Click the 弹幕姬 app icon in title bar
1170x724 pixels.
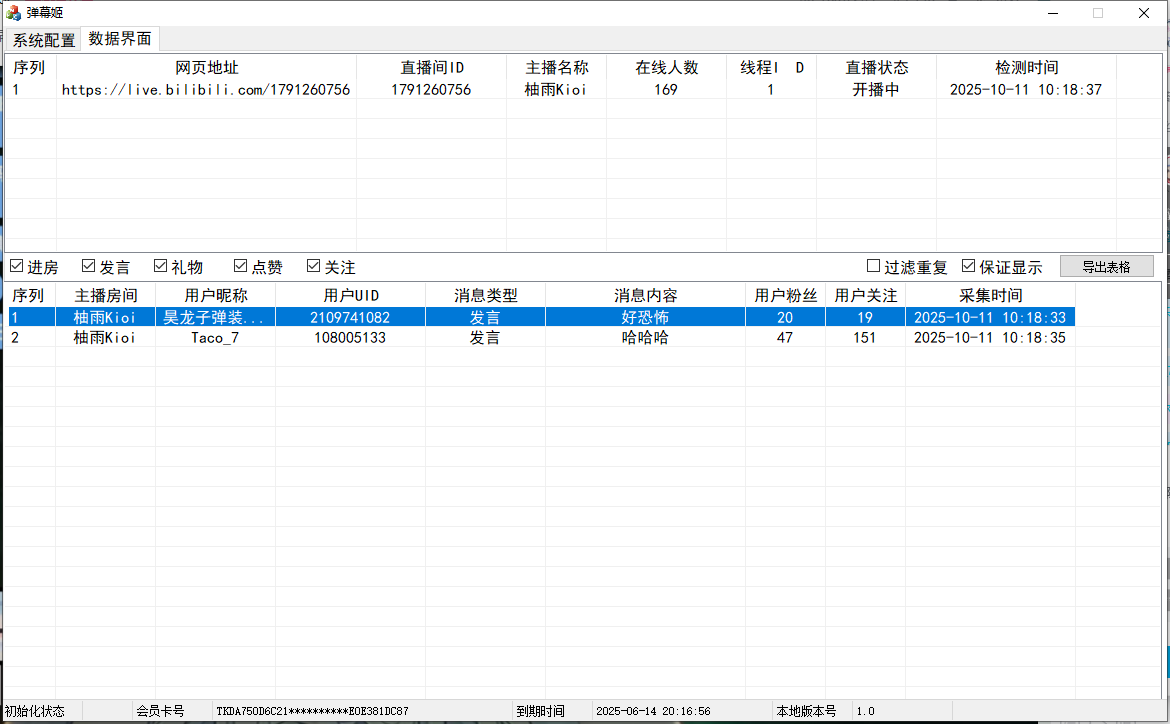[x=13, y=13]
